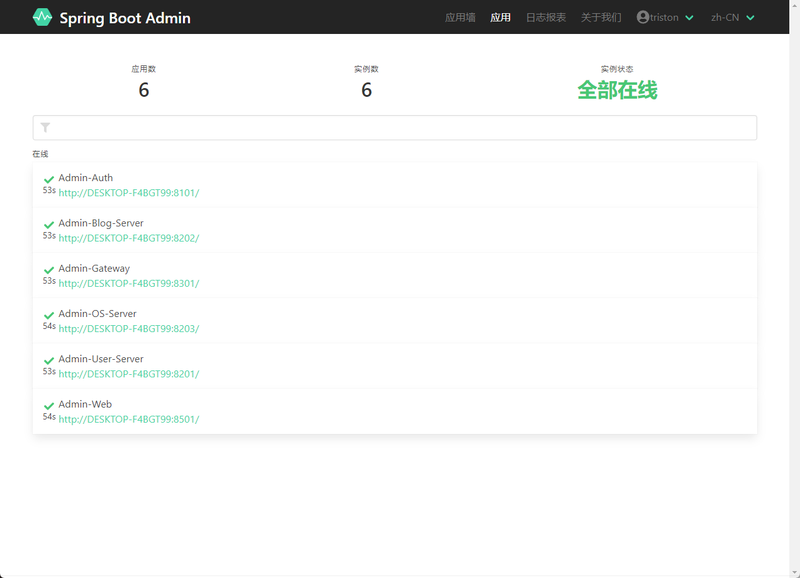
Task: Click the 54s uptime beside Admin-OS-Server
Action: pos(49,326)
